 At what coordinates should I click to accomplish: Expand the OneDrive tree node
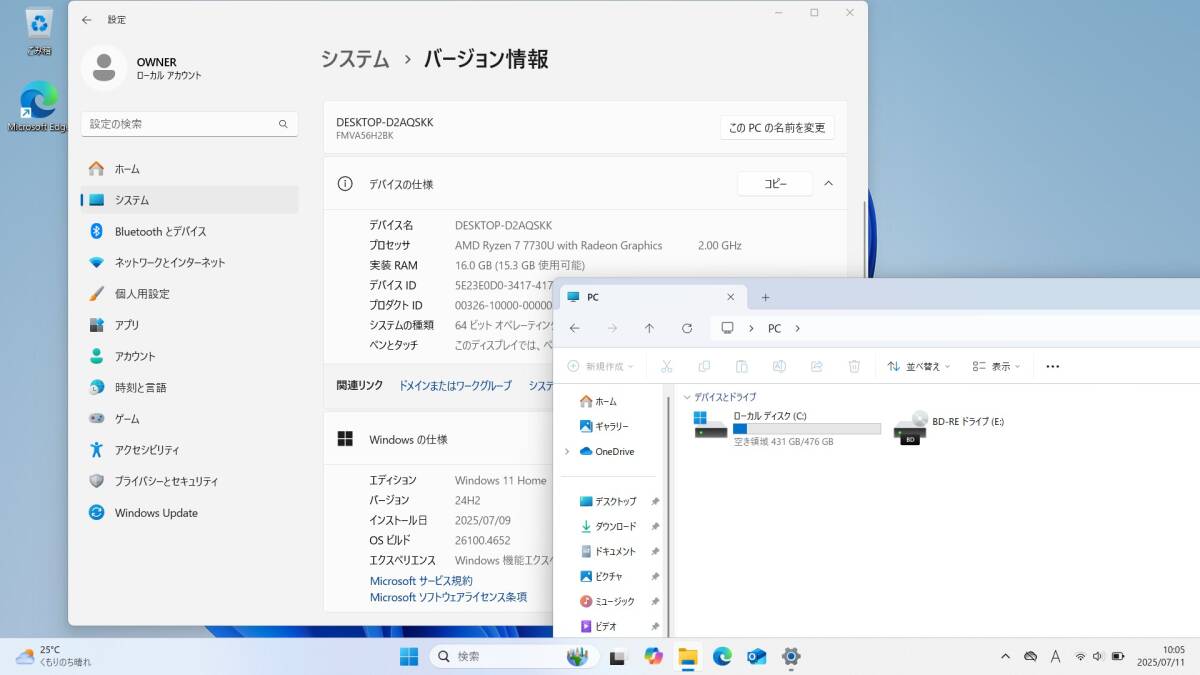[569, 451]
